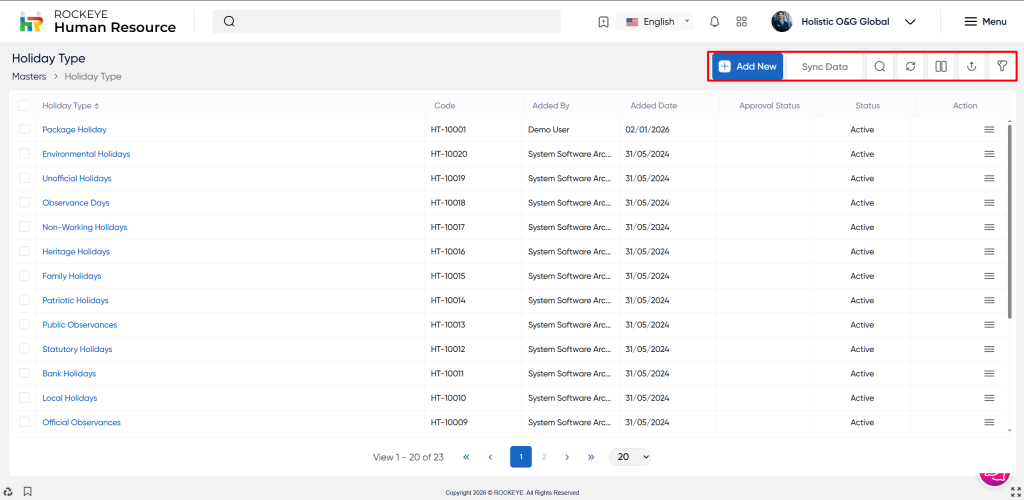
Task: Open the filter funnel icon
Action: pos(1001,67)
